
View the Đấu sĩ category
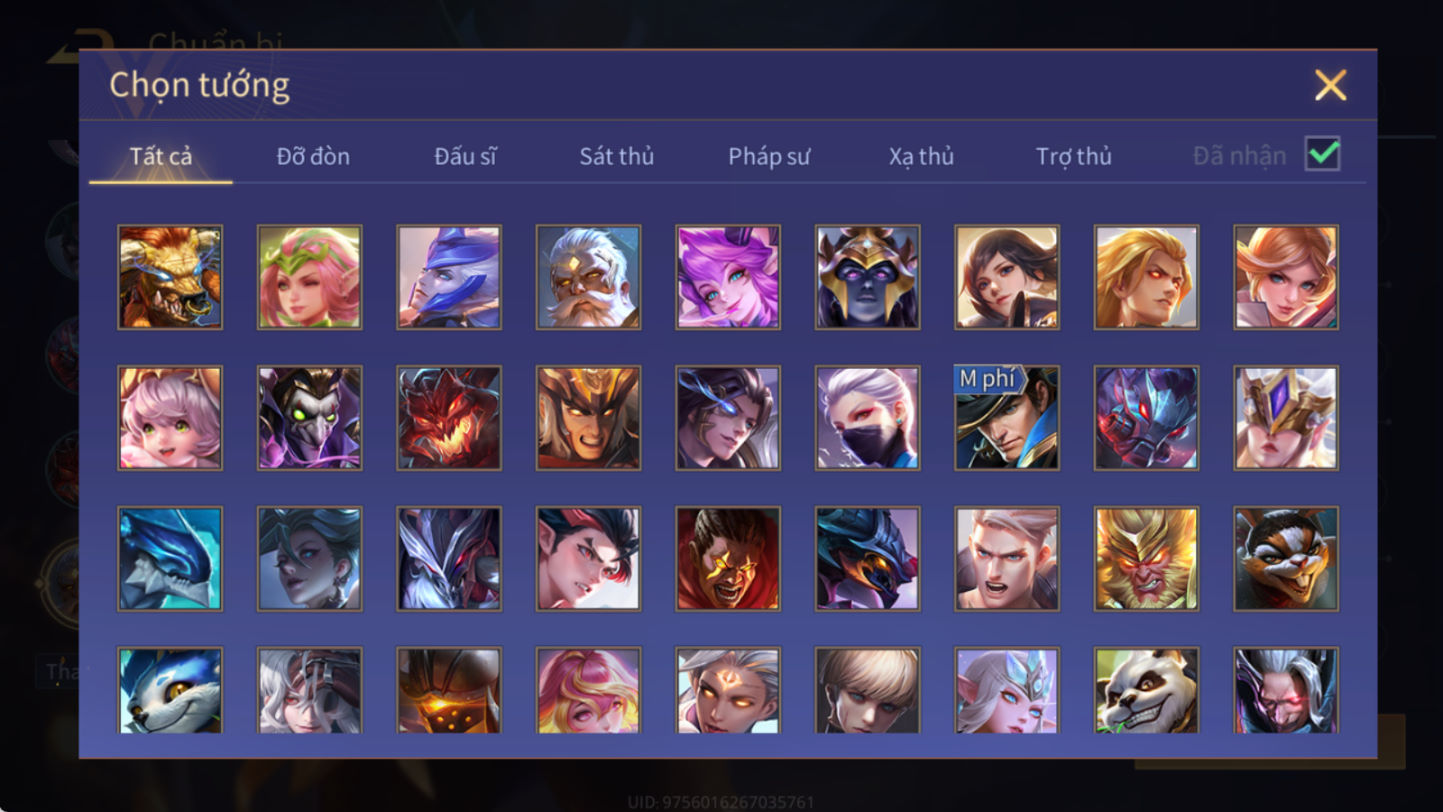465,157
